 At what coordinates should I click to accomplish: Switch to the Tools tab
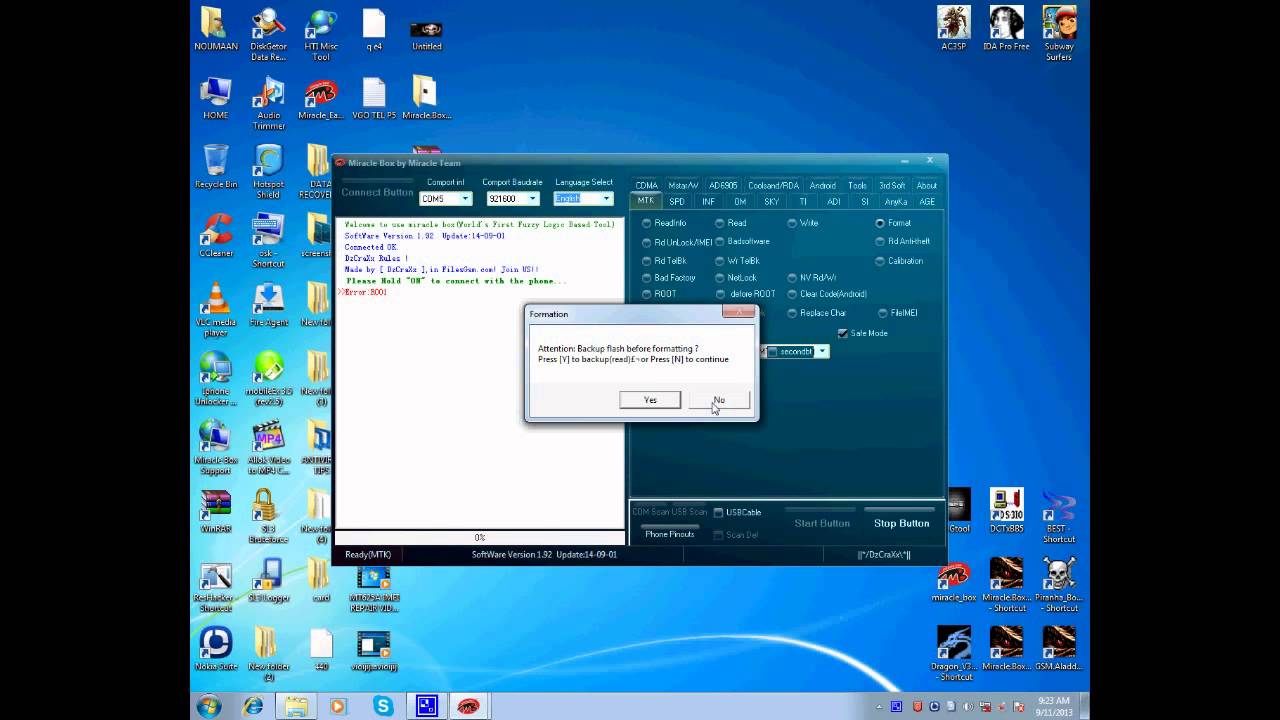coord(857,185)
